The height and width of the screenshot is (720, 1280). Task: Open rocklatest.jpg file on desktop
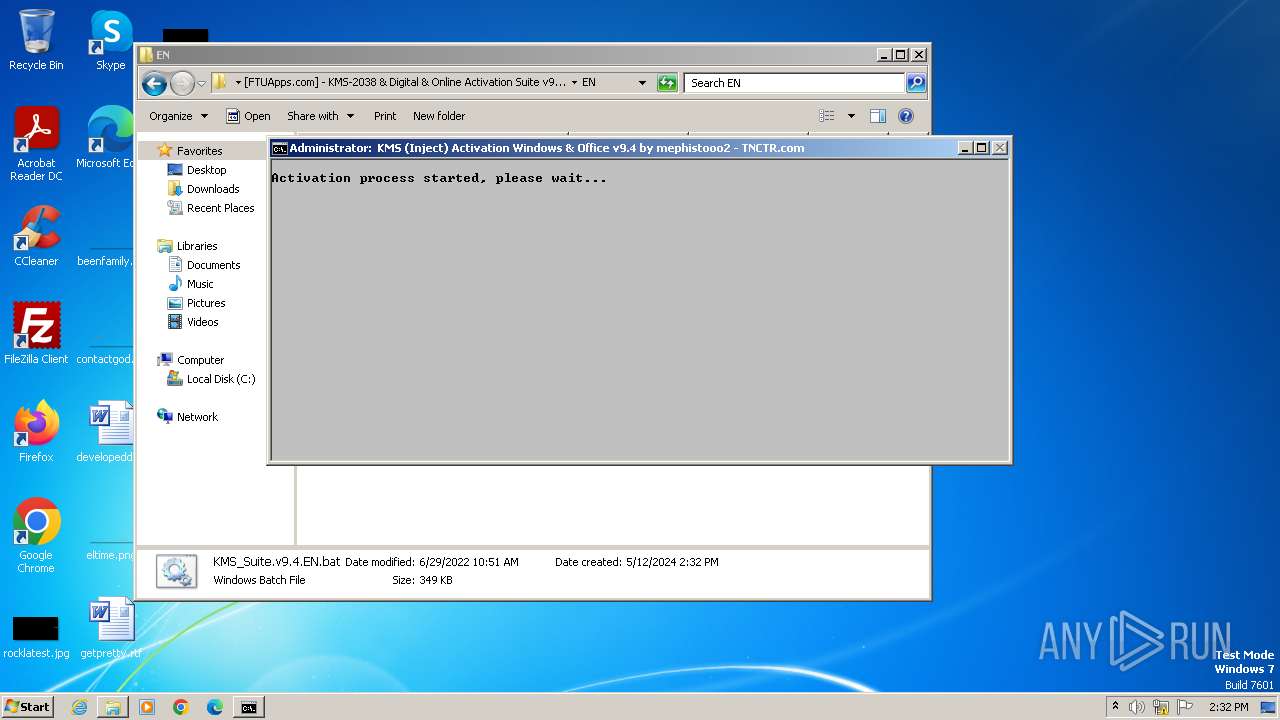(x=36, y=634)
